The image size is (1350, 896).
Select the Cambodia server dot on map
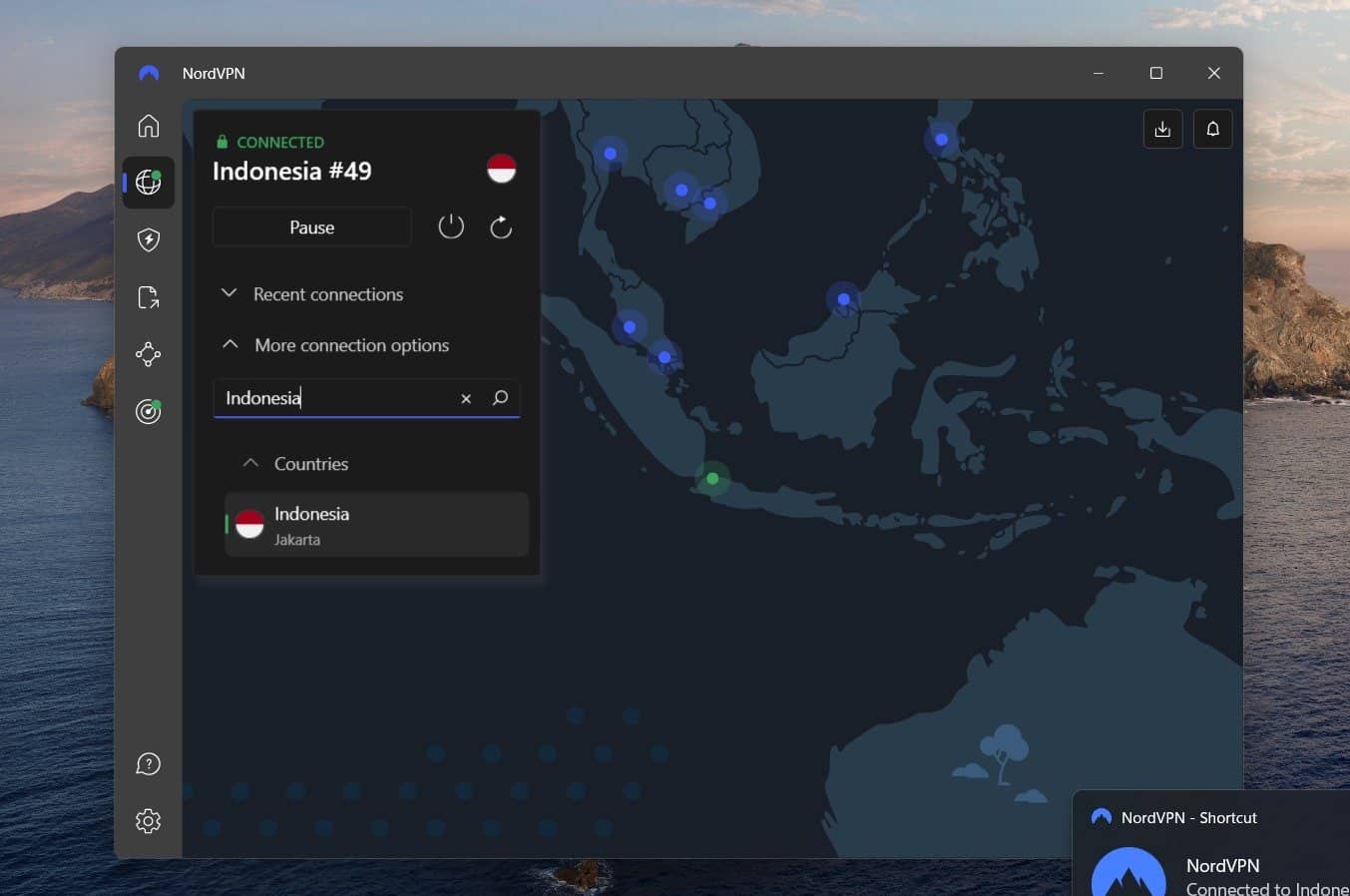point(681,190)
